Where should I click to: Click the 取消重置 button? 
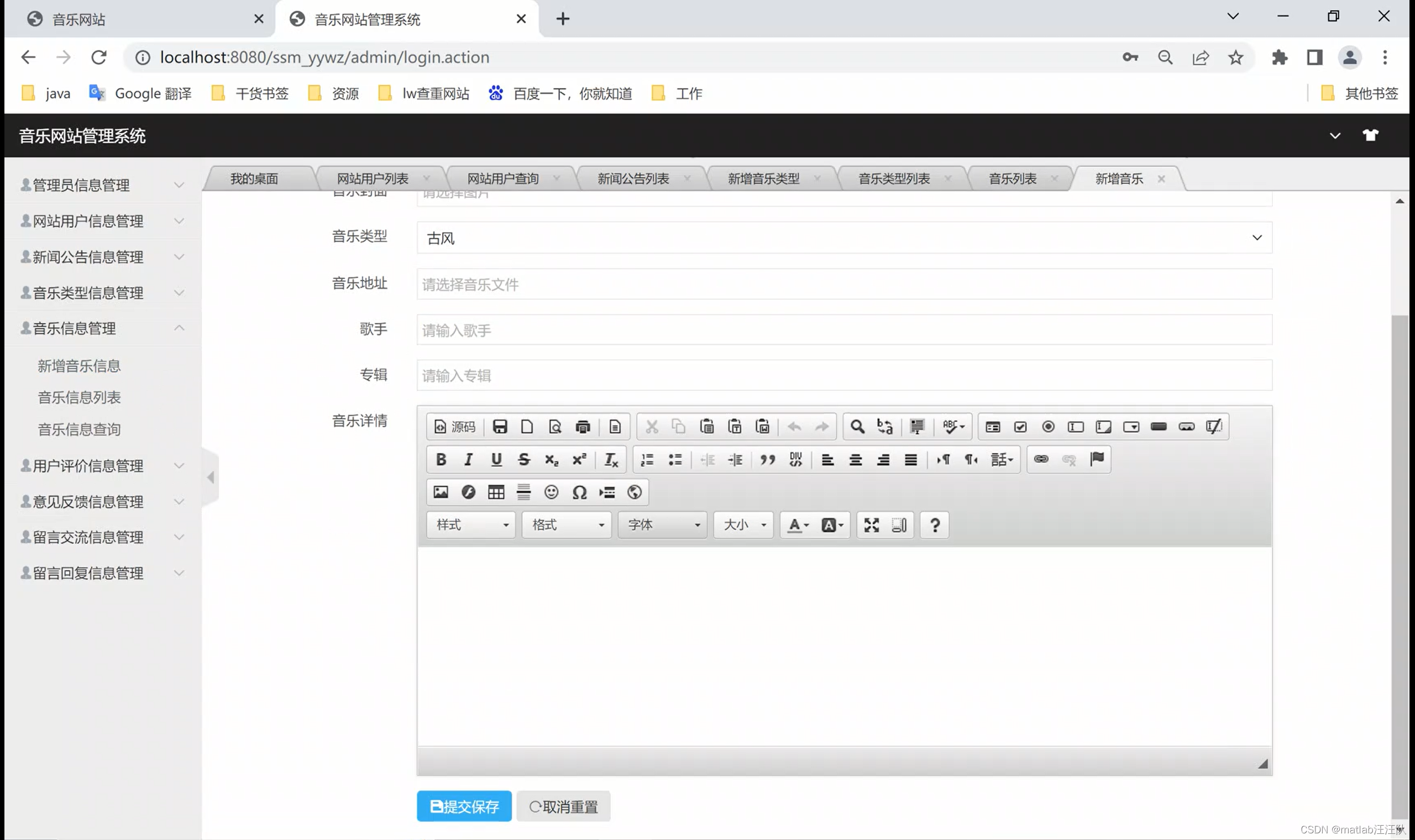click(563, 806)
